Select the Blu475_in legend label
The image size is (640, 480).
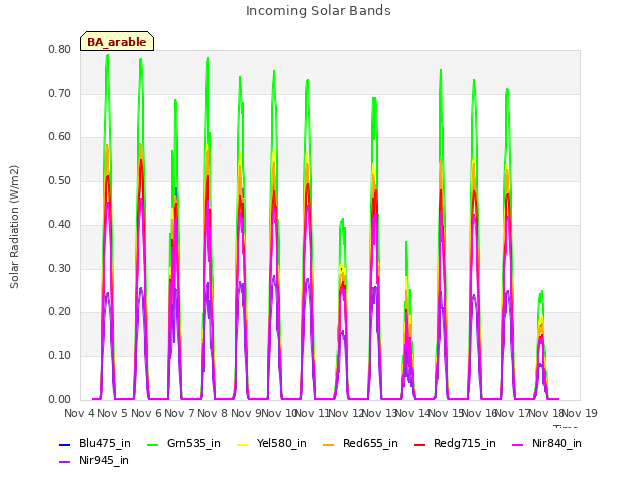coord(105,443)
